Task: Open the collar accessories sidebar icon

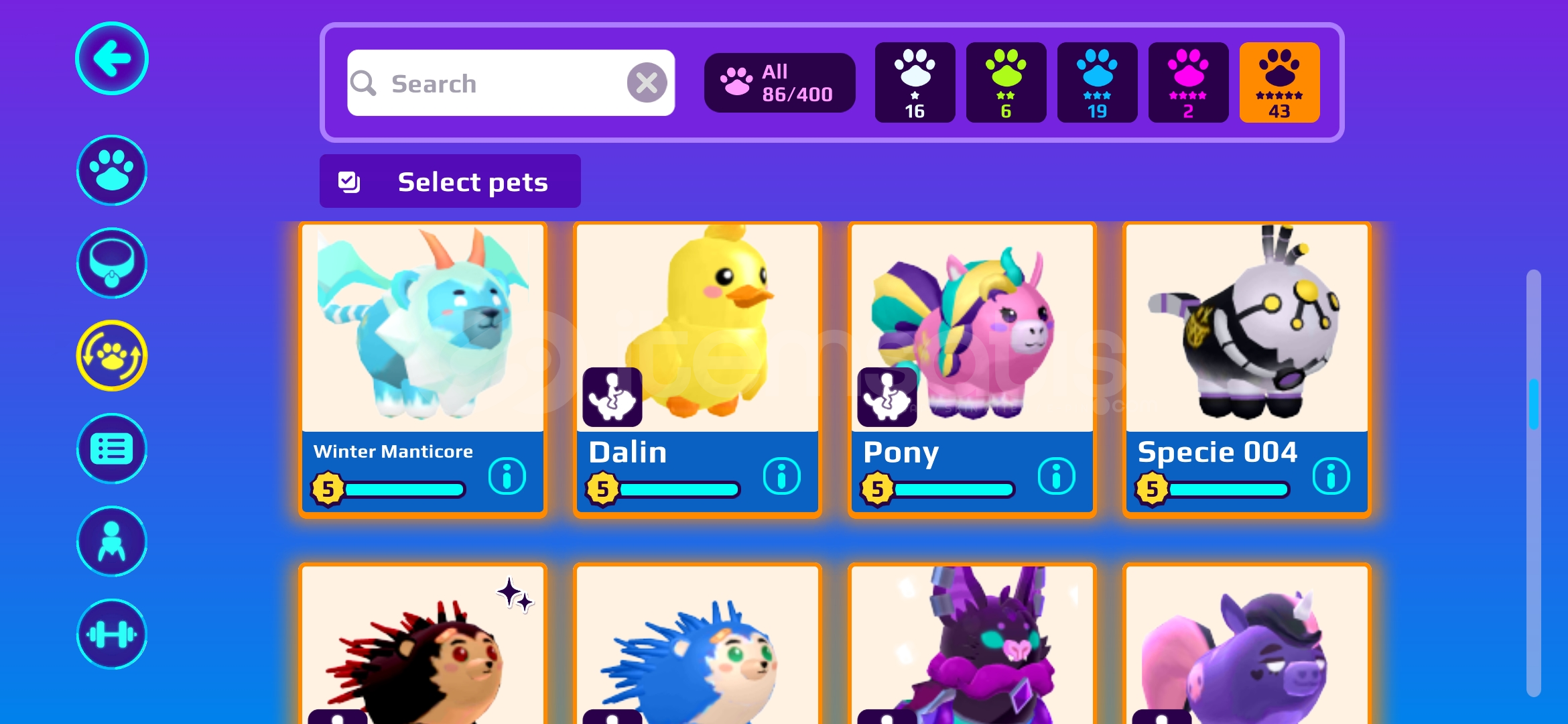Action: 112,263
